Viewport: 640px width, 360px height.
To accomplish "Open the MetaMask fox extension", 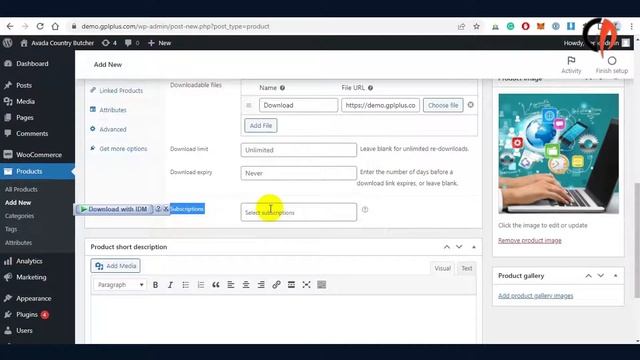I will (540, 26).
